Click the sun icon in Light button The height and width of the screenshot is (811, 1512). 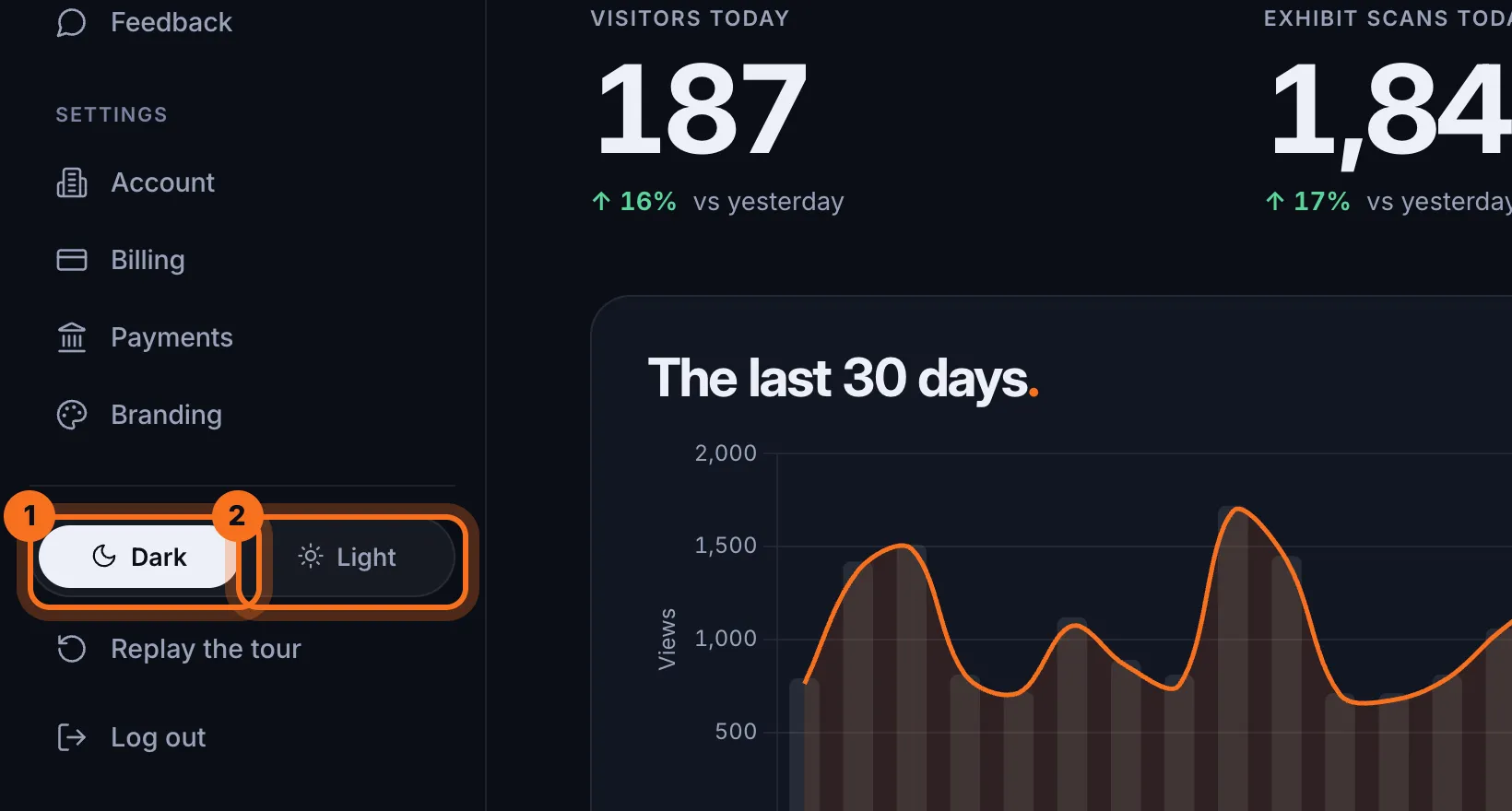[311, 557]
